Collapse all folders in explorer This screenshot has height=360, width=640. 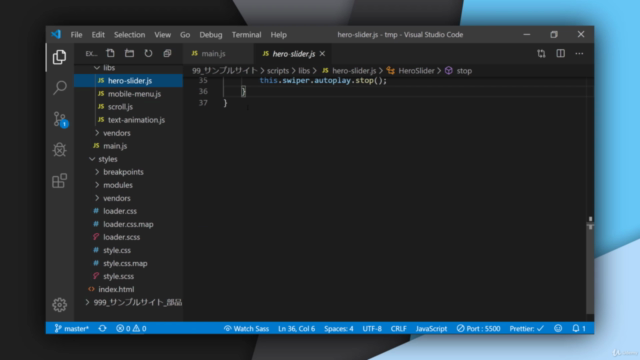click(x=167, y=53)
